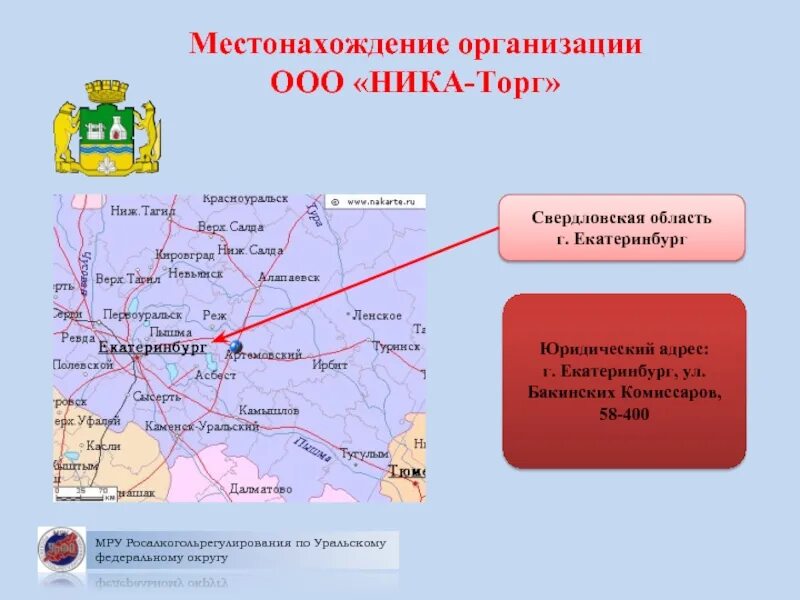Click 'Верх.Салда' map label
The height and width of the screenshot is (600, 800).
click(231, 227)
